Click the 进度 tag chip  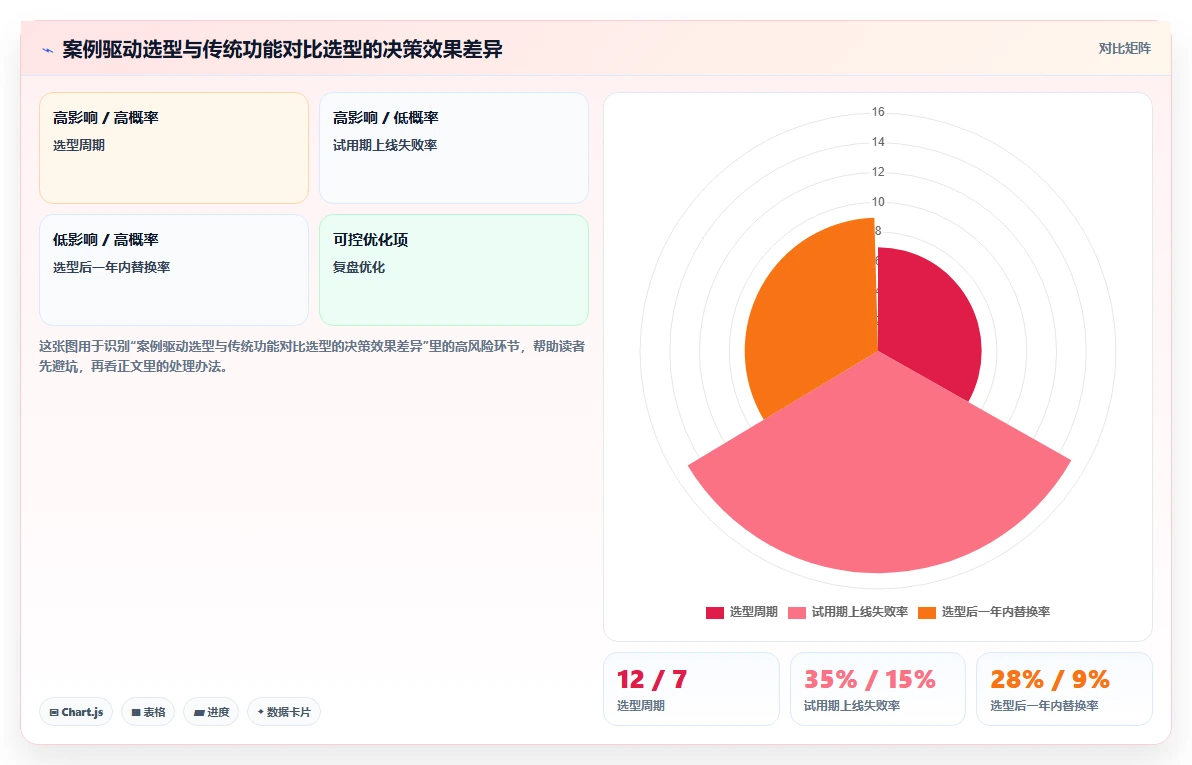pyautogui.click(x=211, y=713)
